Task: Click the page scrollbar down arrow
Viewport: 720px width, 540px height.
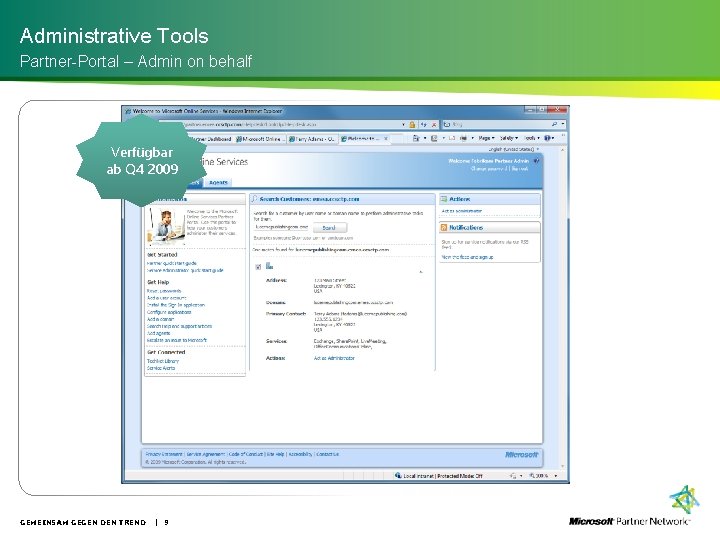Action: point(563,466)
